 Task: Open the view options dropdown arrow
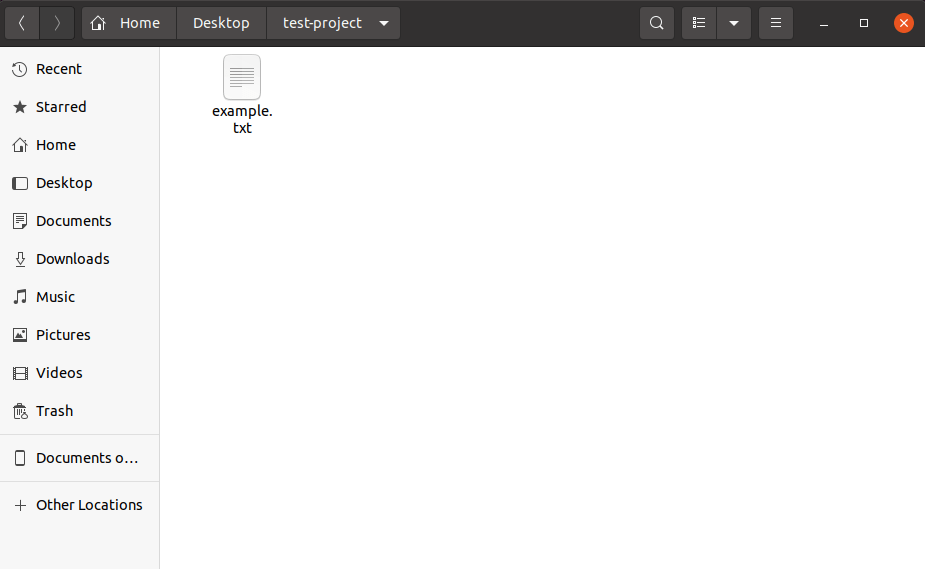[x=734, y=23]
